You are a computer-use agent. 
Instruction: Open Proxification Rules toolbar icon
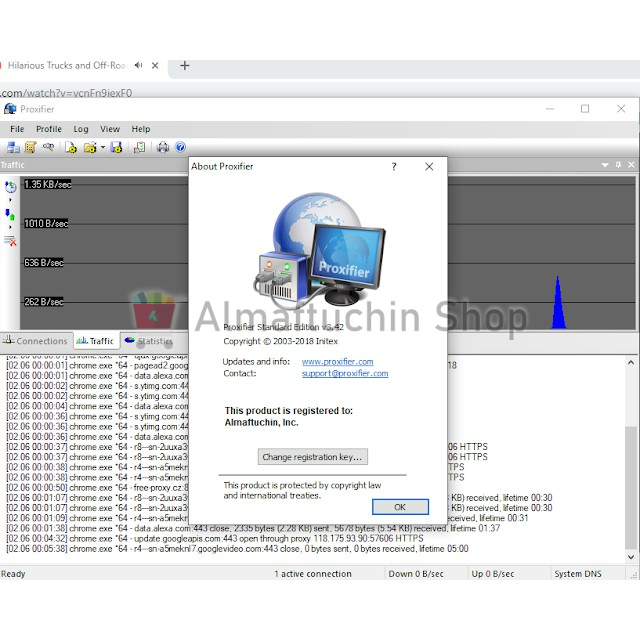31,147
